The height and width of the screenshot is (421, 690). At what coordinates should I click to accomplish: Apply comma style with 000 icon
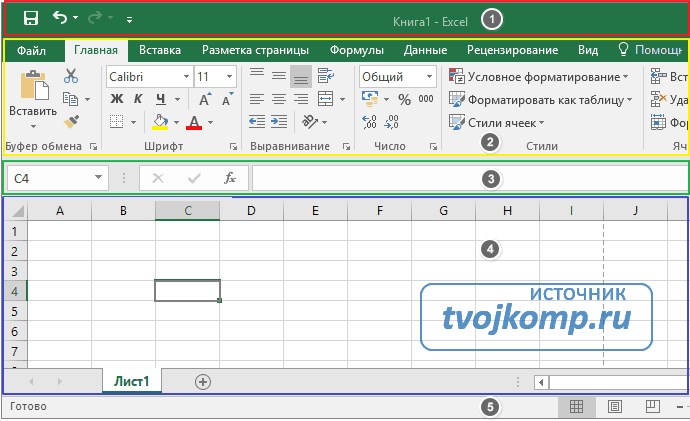[x=426, y=99]
